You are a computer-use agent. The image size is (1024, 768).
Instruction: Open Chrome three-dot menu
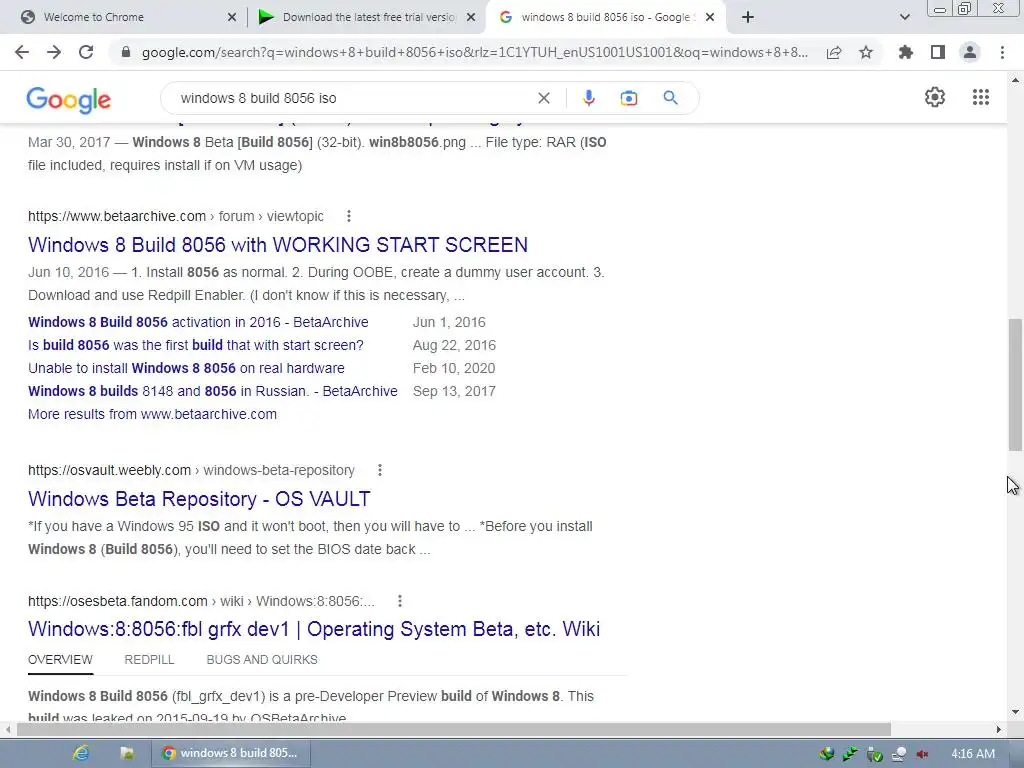(x=1002, y=52)
